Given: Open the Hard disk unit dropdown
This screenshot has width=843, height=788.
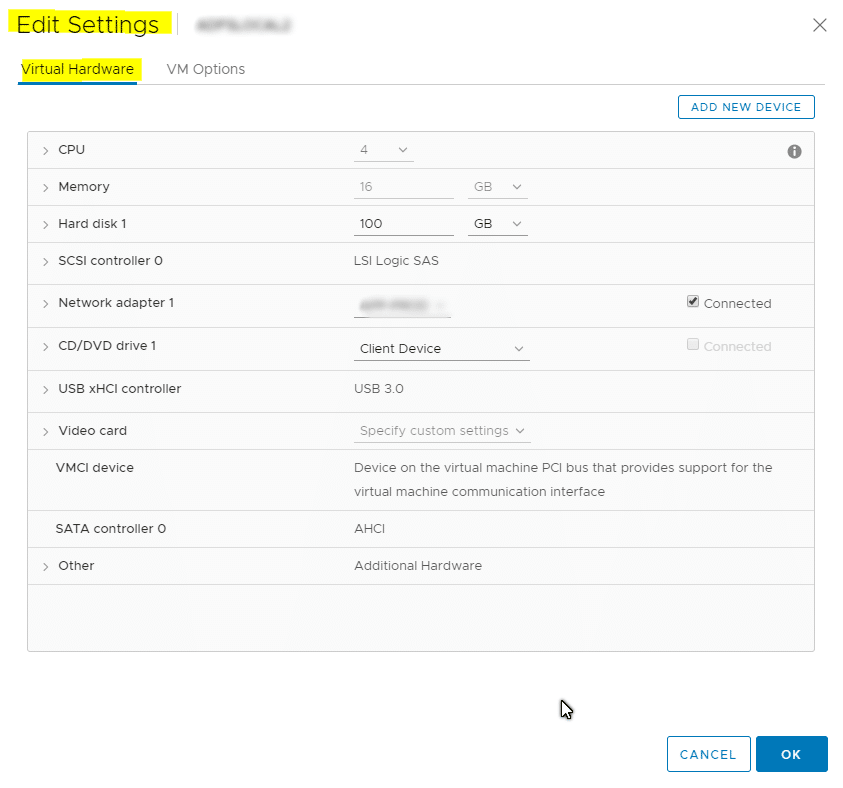Looking at the screenshot, I should [x=497, y=224].
